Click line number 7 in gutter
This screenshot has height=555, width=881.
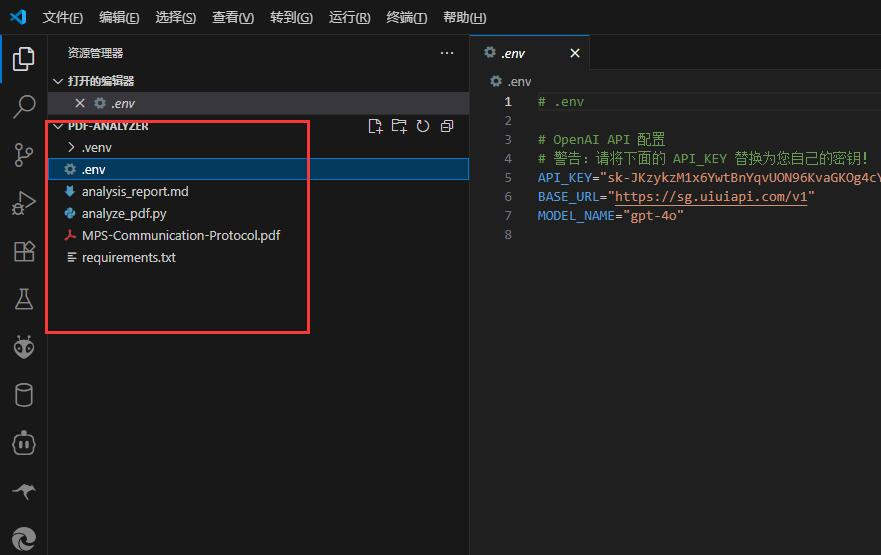[508, 216]
